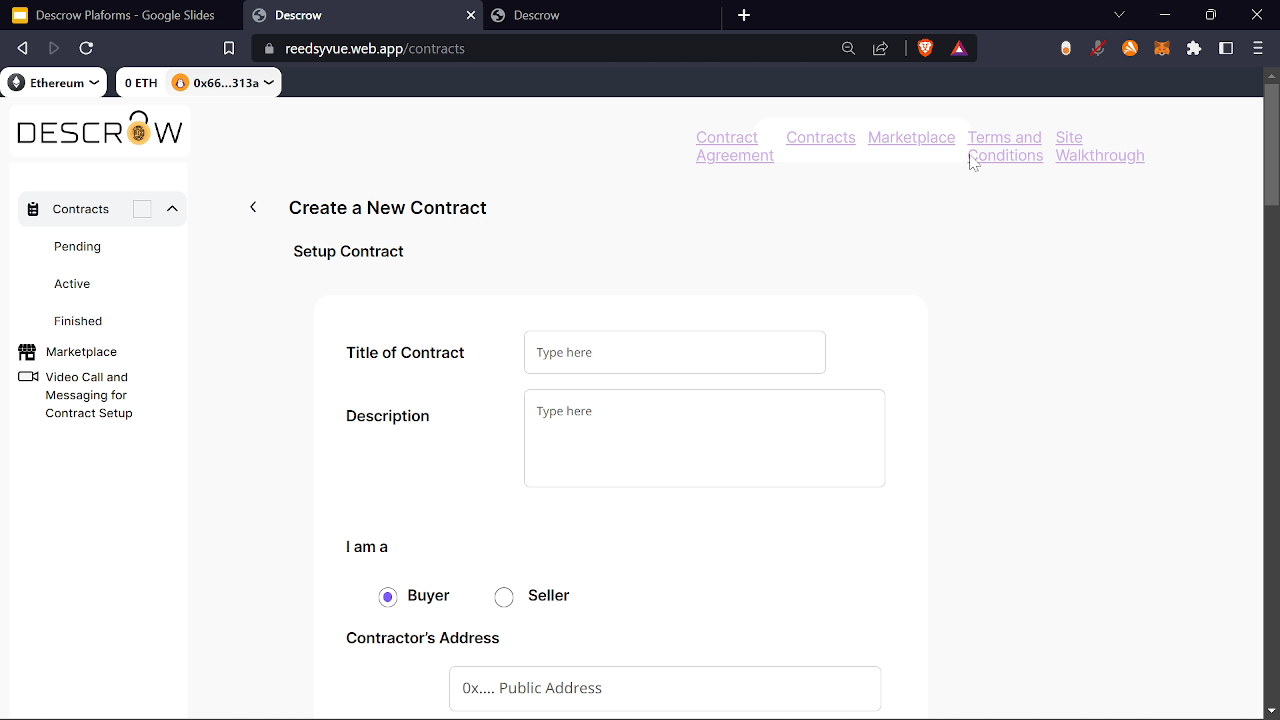Open the Ethereum network dropdown

pyautogui.click(x=55, y=83)
